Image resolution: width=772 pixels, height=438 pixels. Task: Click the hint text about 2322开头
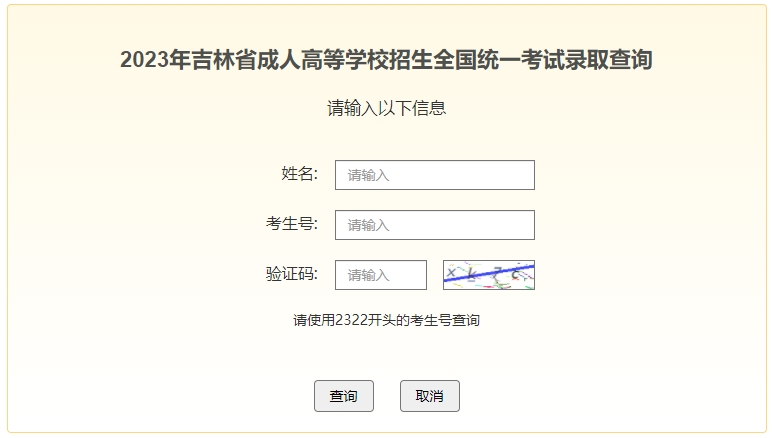point(386,321)
